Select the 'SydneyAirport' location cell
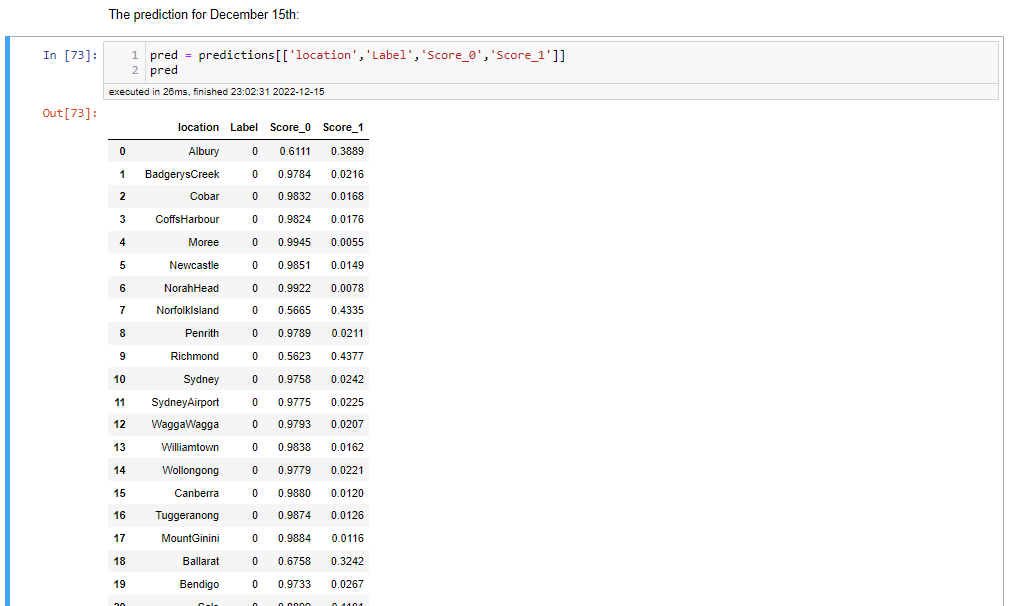1014x606 pixels. (x=185, y=402)
